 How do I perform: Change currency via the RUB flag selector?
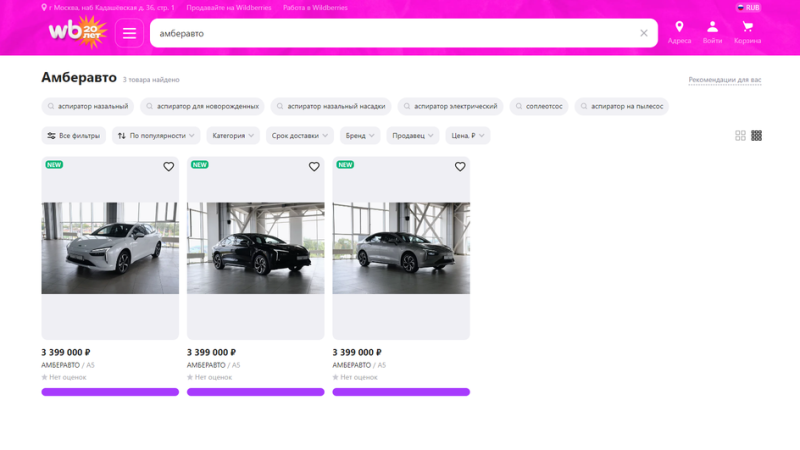748,8
